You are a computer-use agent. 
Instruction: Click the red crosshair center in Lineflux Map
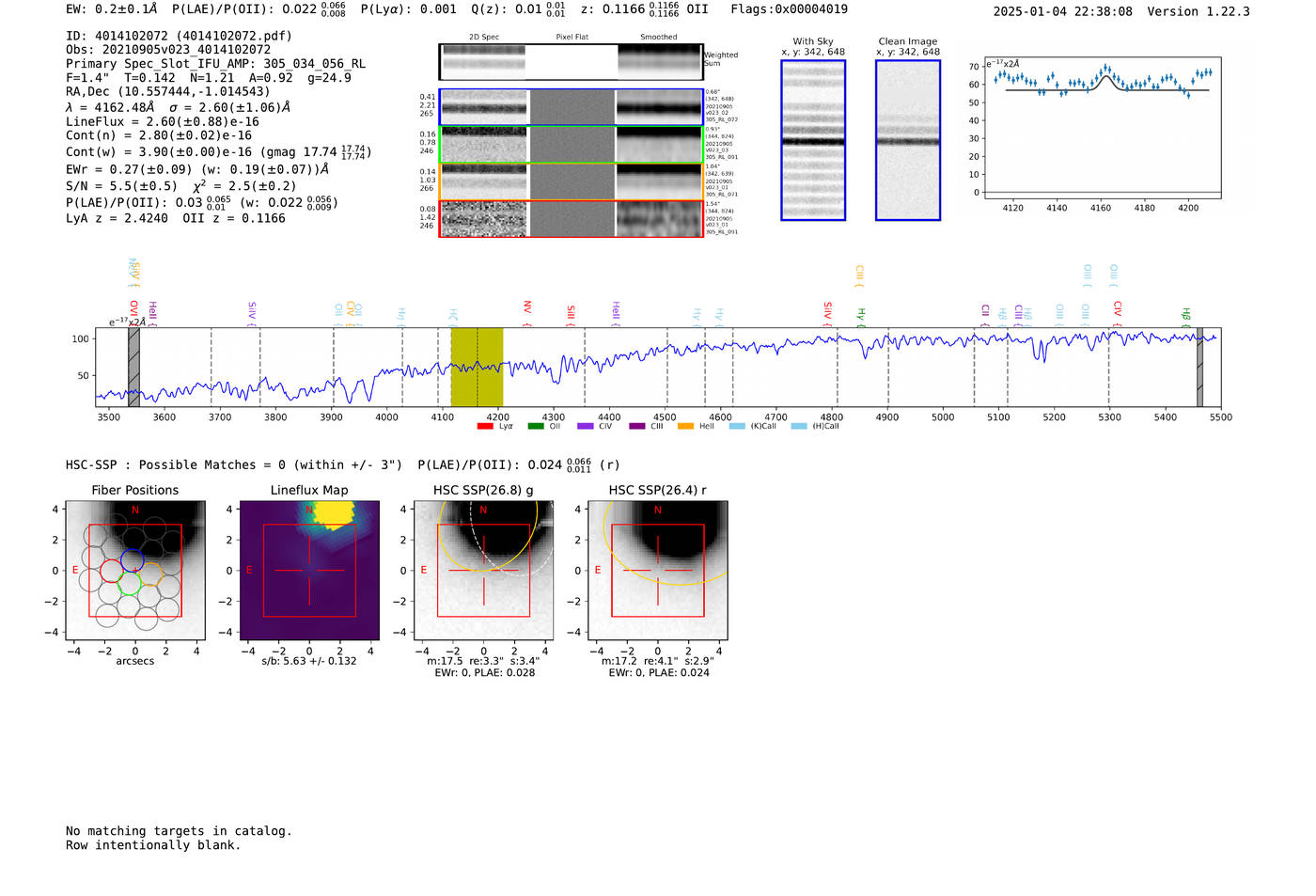309,571
